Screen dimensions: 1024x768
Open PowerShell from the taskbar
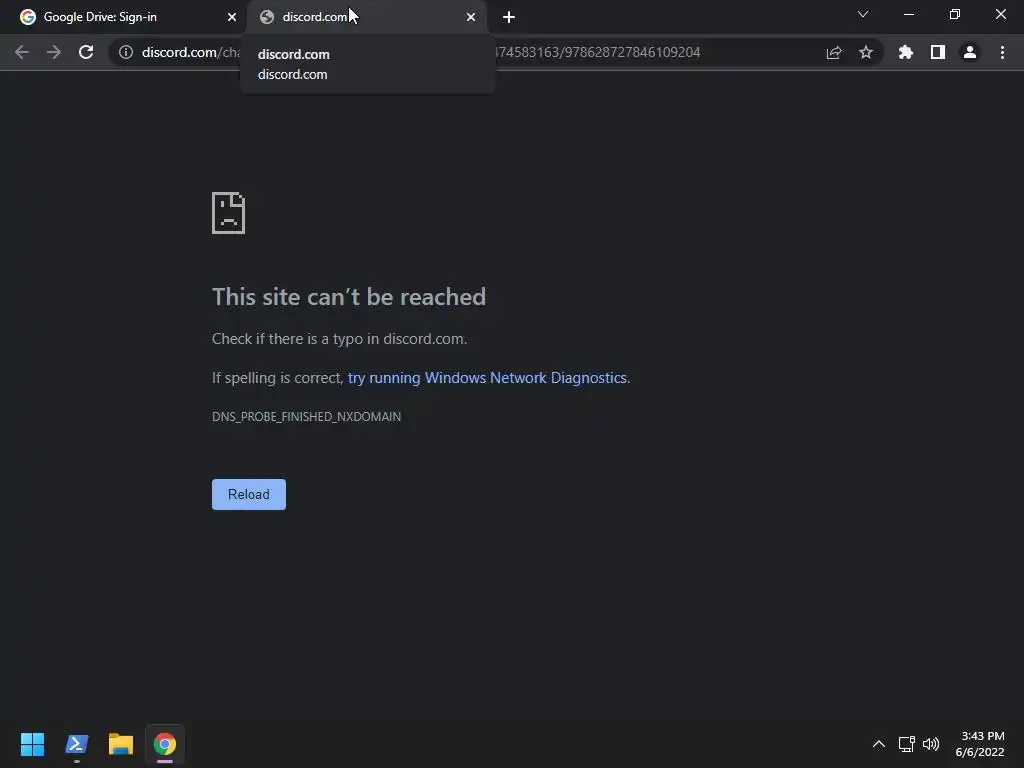pyautogui.click(x=76, y=744)
